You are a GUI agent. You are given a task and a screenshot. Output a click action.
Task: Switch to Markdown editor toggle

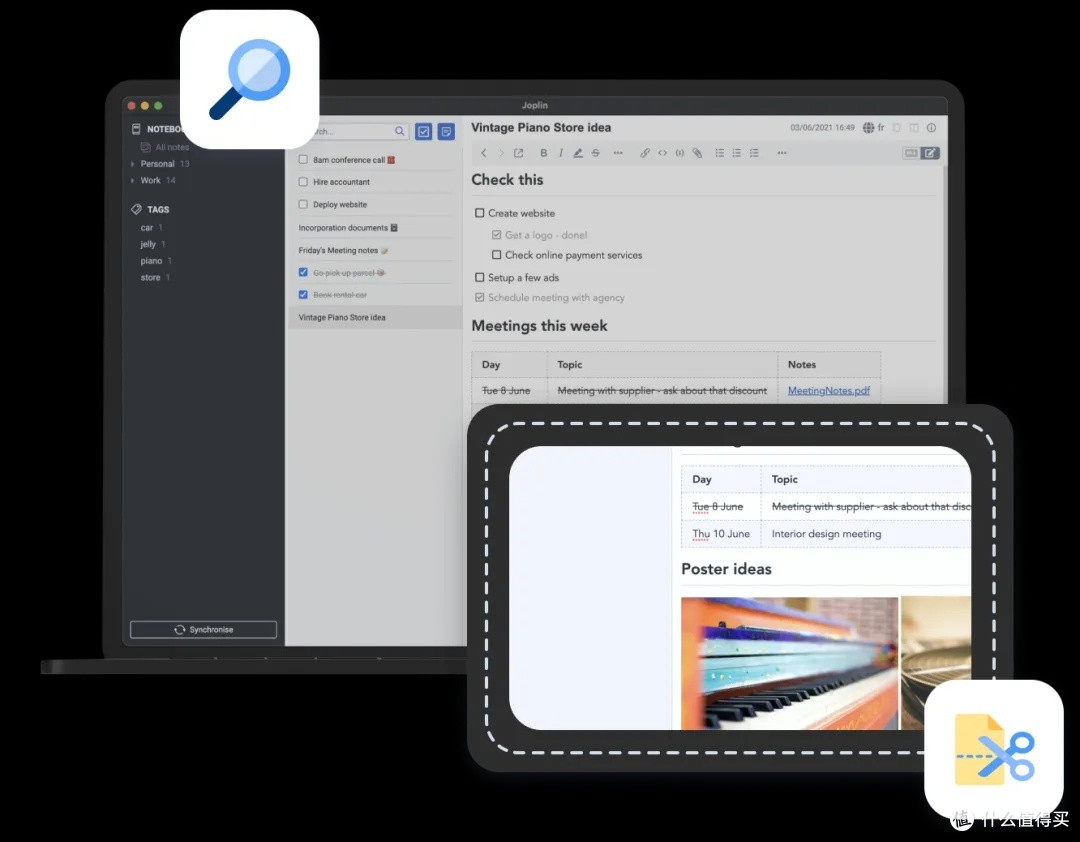point(911,153)
